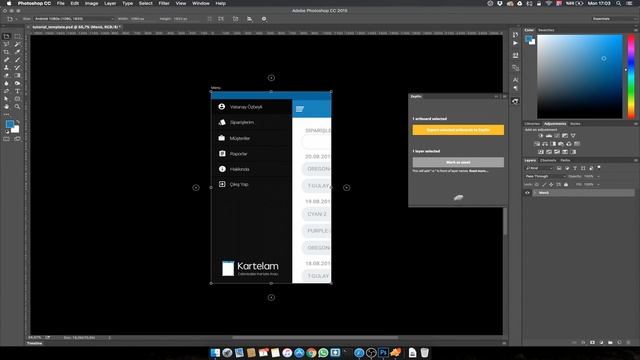This screenshot has height=360, width=640.
Task: Toggle Quick Mask mode
Action: pos(6,139)
